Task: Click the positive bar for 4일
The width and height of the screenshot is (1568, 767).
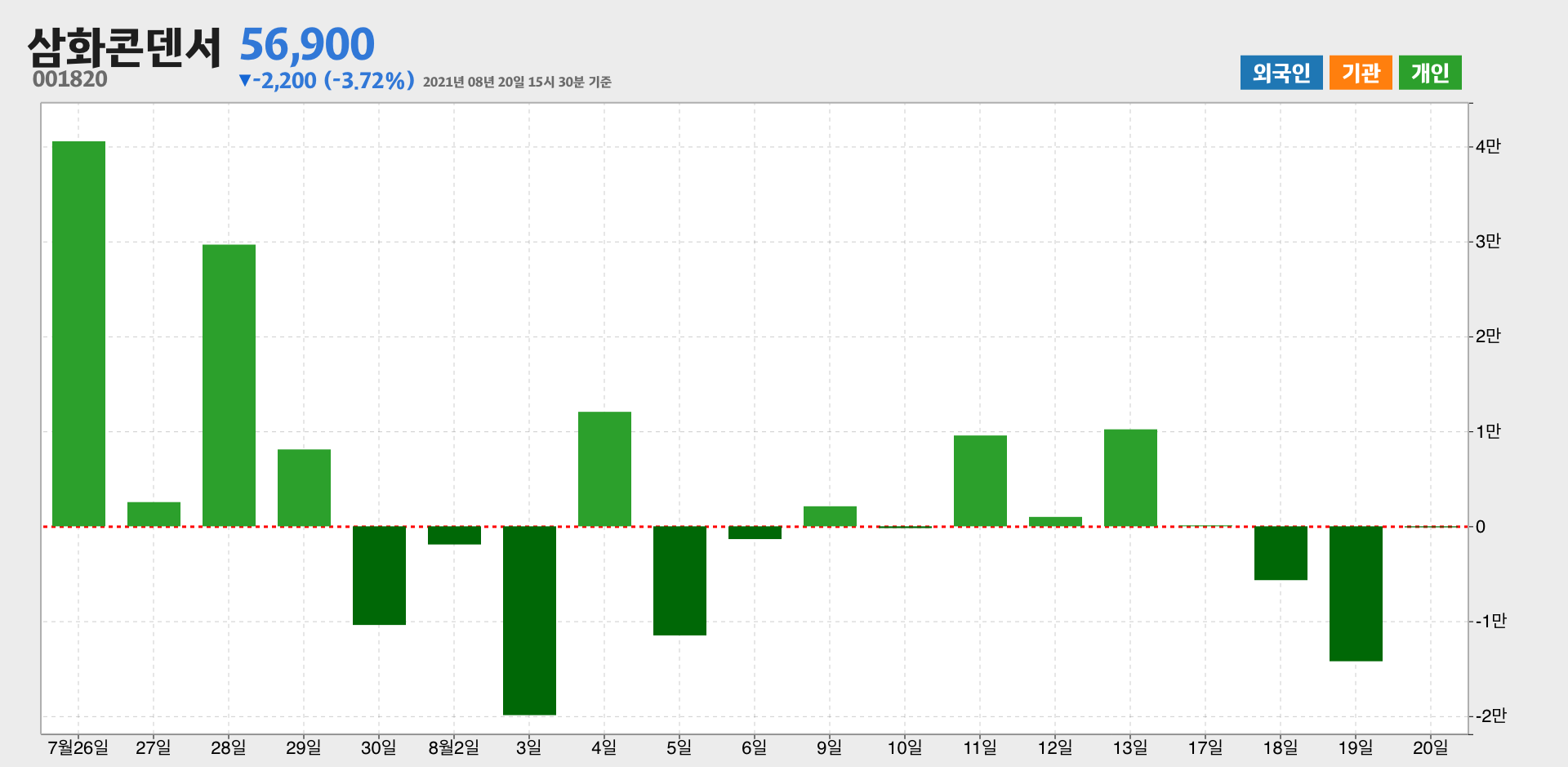Action: (604, 470)
